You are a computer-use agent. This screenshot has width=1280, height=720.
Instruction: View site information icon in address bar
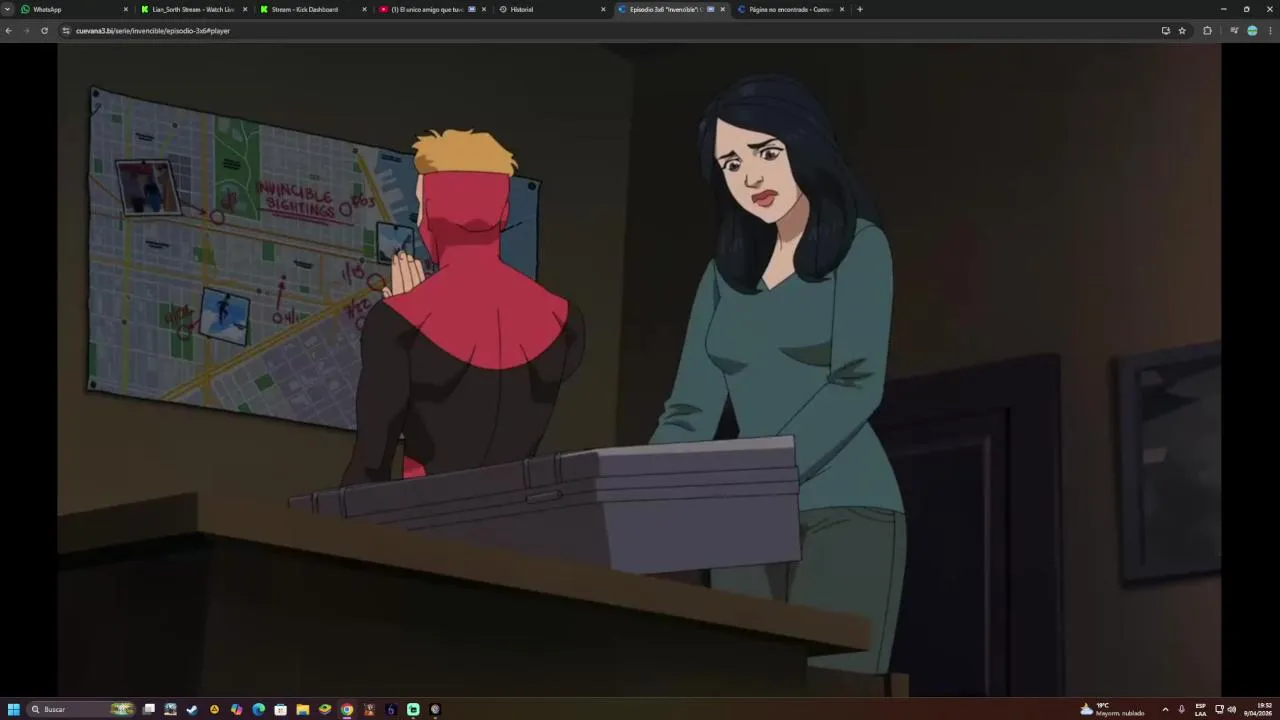pyautogui.click(x=66, y=31)
